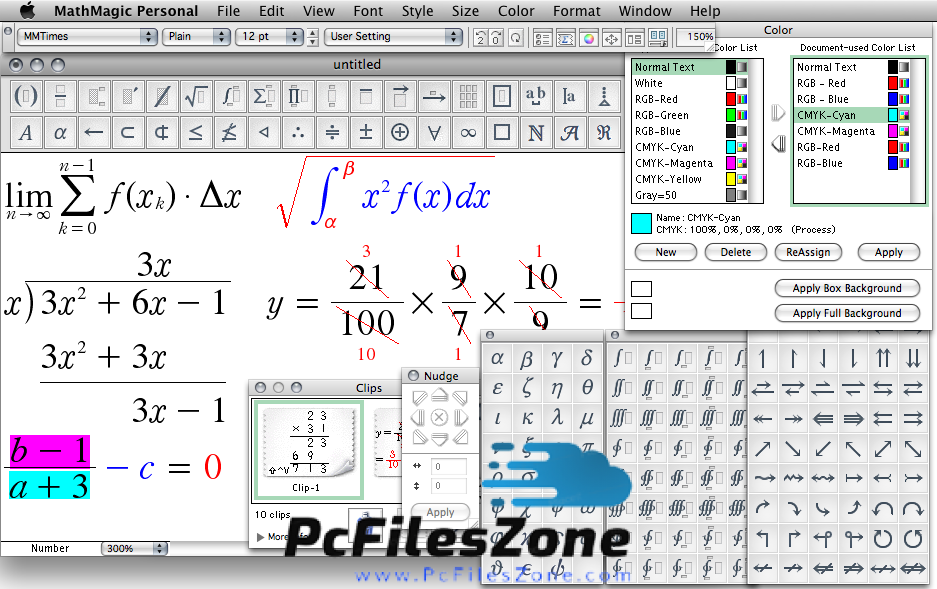
Task: Click the horizontal nudge value field
Action: tap(449, 466)
